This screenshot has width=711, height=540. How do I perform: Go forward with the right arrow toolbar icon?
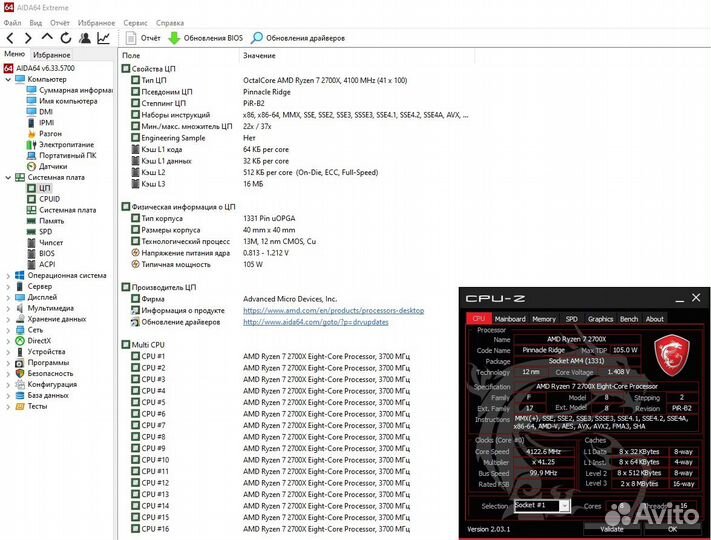pos(28,38)
